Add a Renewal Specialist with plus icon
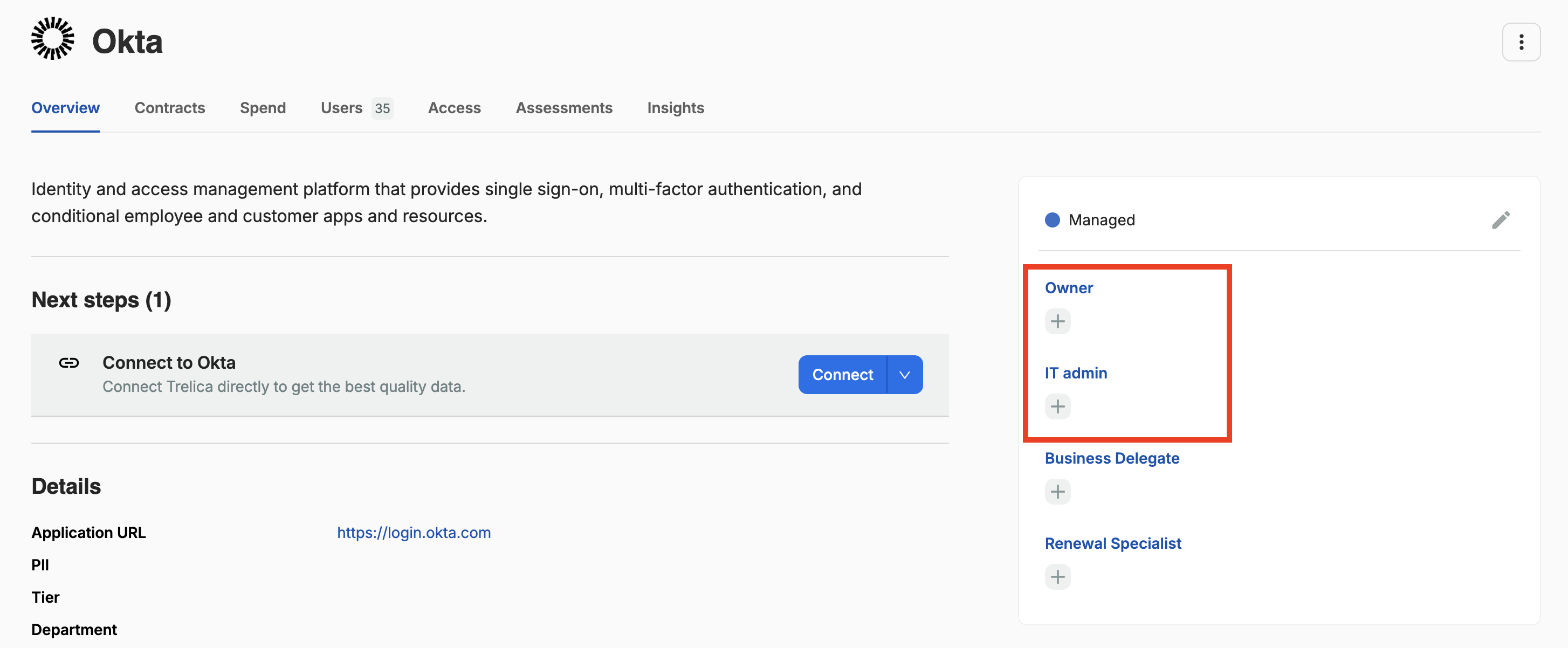The height and width of the screenshot is (648, 1568). click(1057, 577)
